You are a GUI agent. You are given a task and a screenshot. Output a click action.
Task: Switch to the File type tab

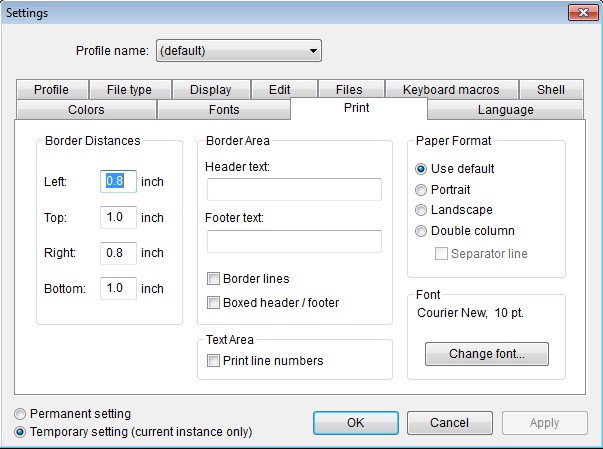[x=130, y=90]
